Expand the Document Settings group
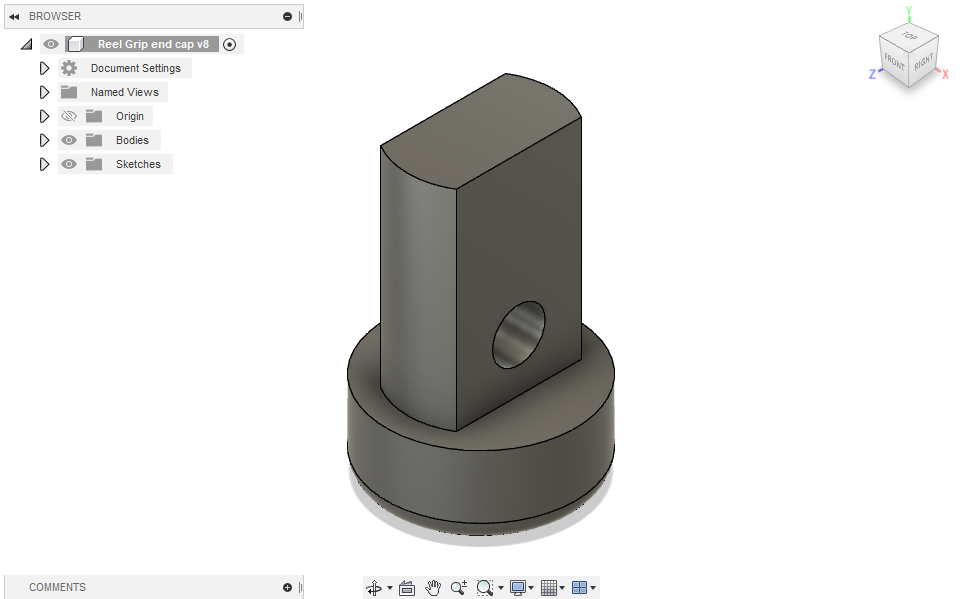962x599 pixels. pyautogui.click(x=44, y=68)
